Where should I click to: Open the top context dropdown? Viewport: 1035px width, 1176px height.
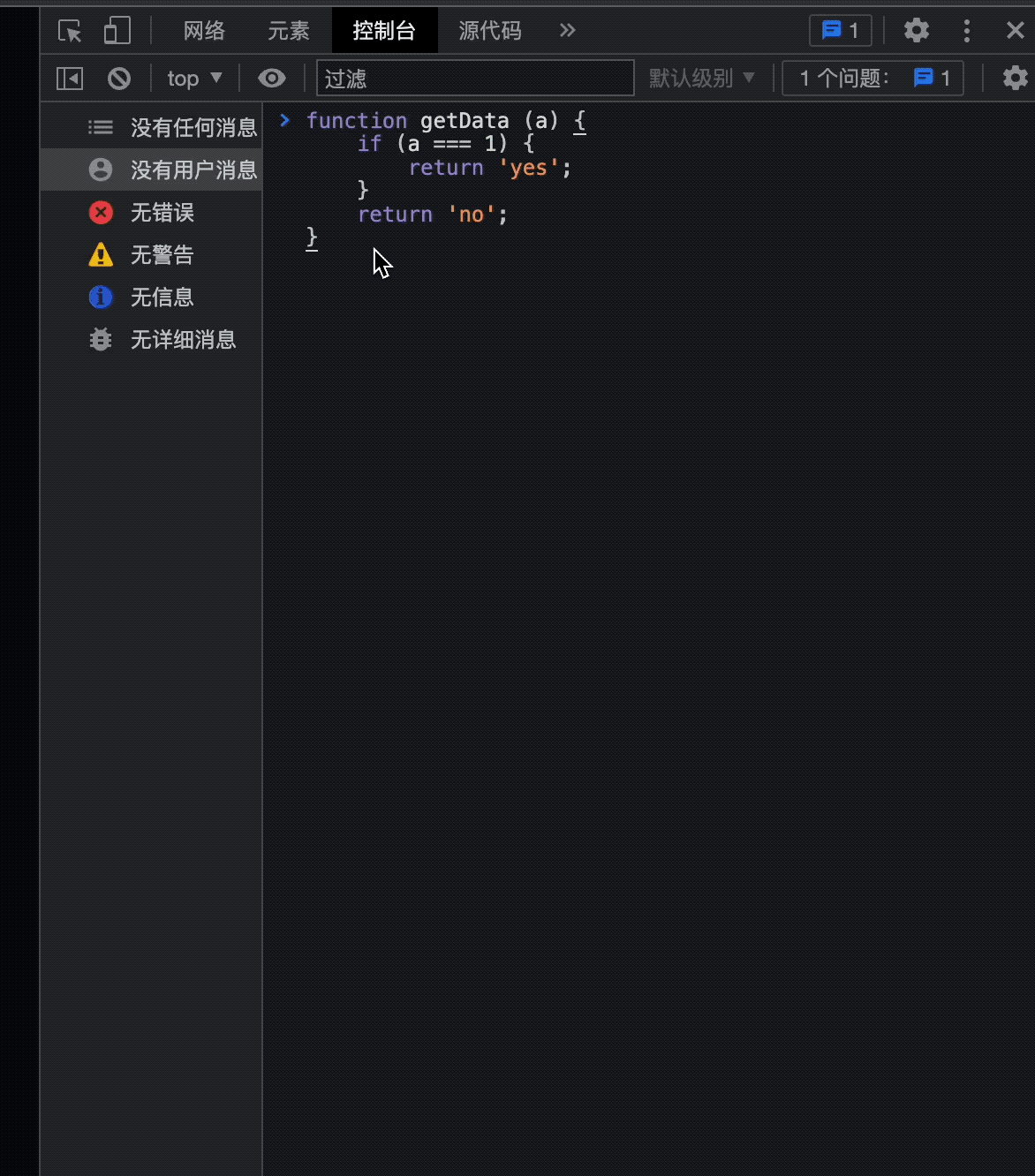(194, 79)
